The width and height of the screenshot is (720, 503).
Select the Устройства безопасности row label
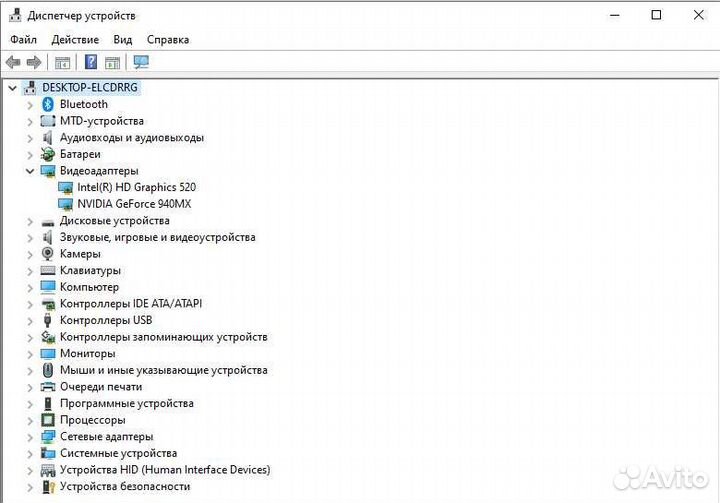(125, 486)
